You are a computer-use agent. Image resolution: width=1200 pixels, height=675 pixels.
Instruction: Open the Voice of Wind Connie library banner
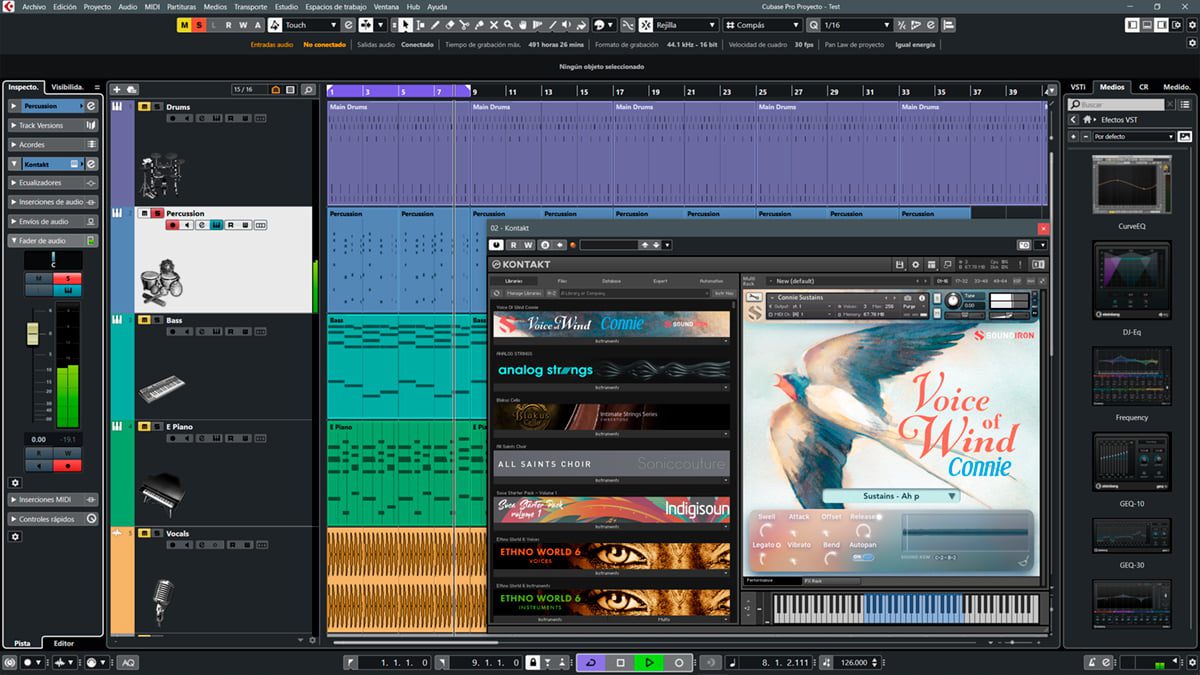coord(611,324)
